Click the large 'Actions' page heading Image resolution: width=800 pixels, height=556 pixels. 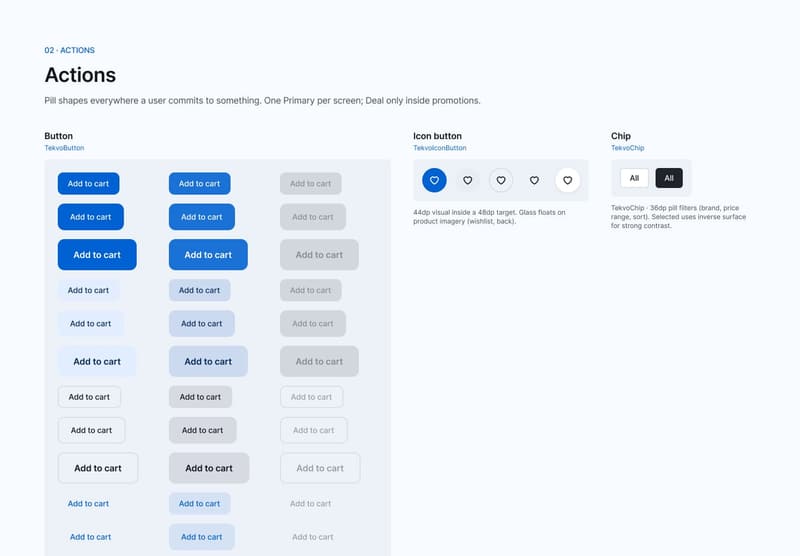click(80, 75)
